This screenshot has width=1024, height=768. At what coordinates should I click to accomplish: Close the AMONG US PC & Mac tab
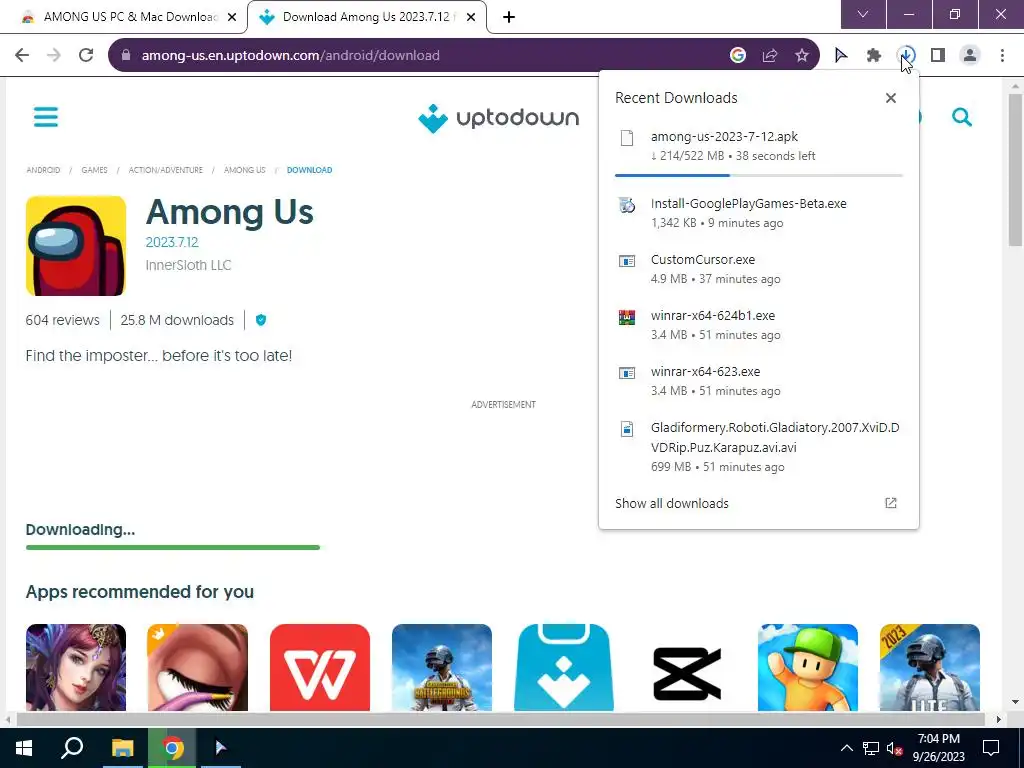[x=232, y=18]
